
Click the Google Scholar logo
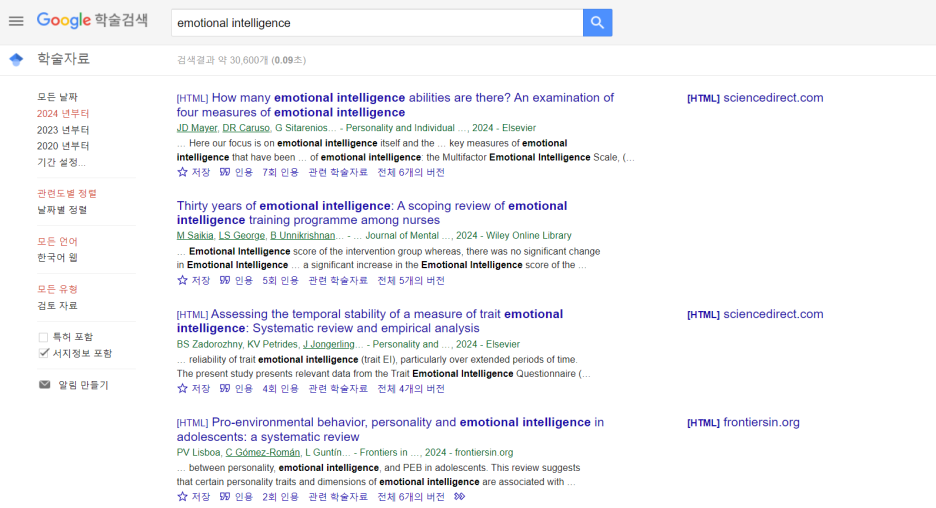pos(92,20)
